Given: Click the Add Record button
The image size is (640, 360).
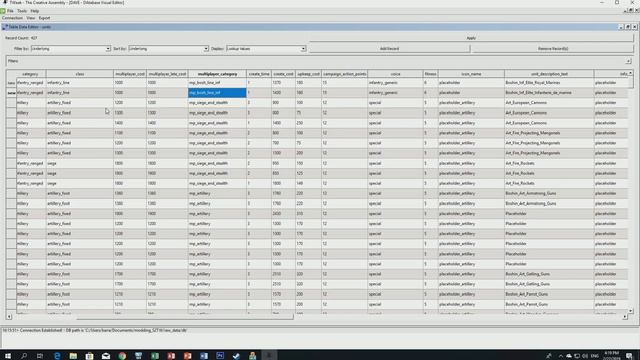Looking at the screenshot, I should pos(389,49).
